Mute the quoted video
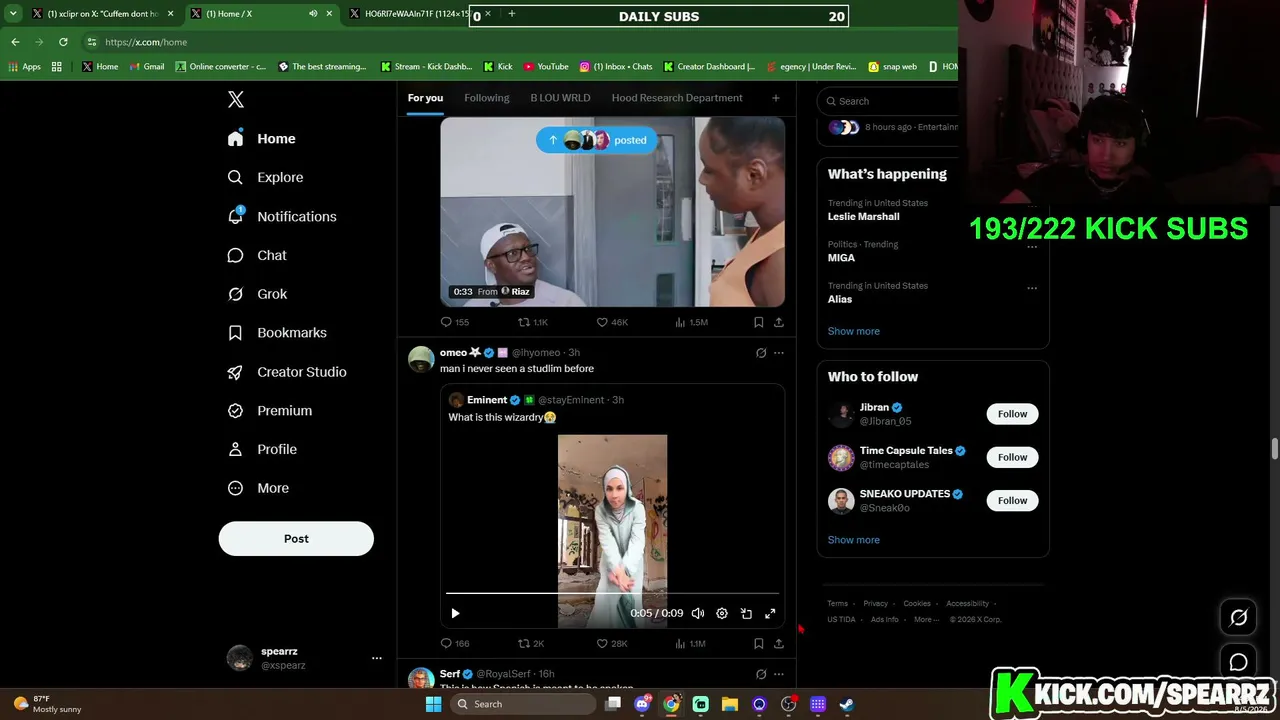The height and width of the screenshot is (720, 1280). coord(698,613)
